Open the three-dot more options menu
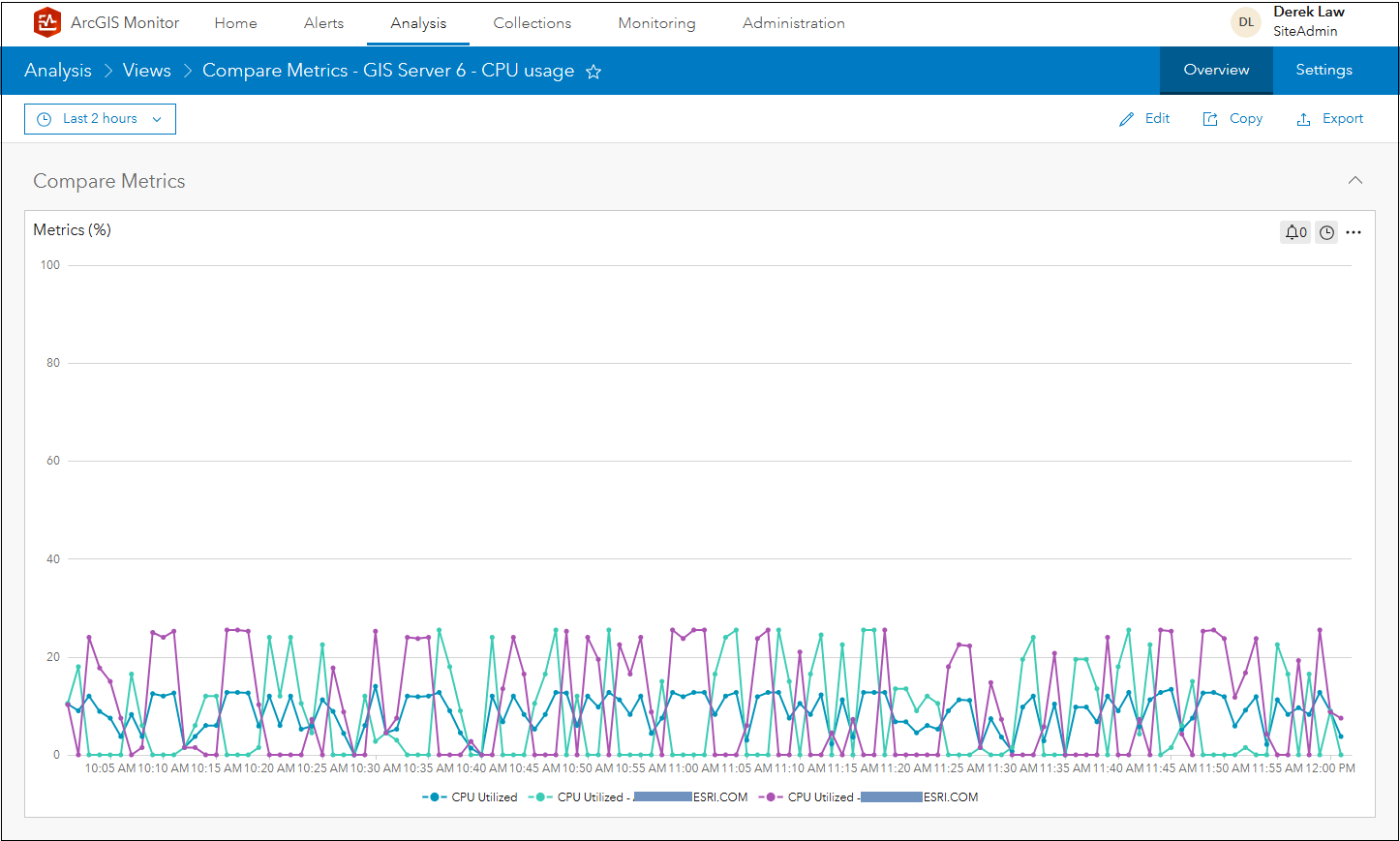 pyautogui.click(x=1354, y=232)
